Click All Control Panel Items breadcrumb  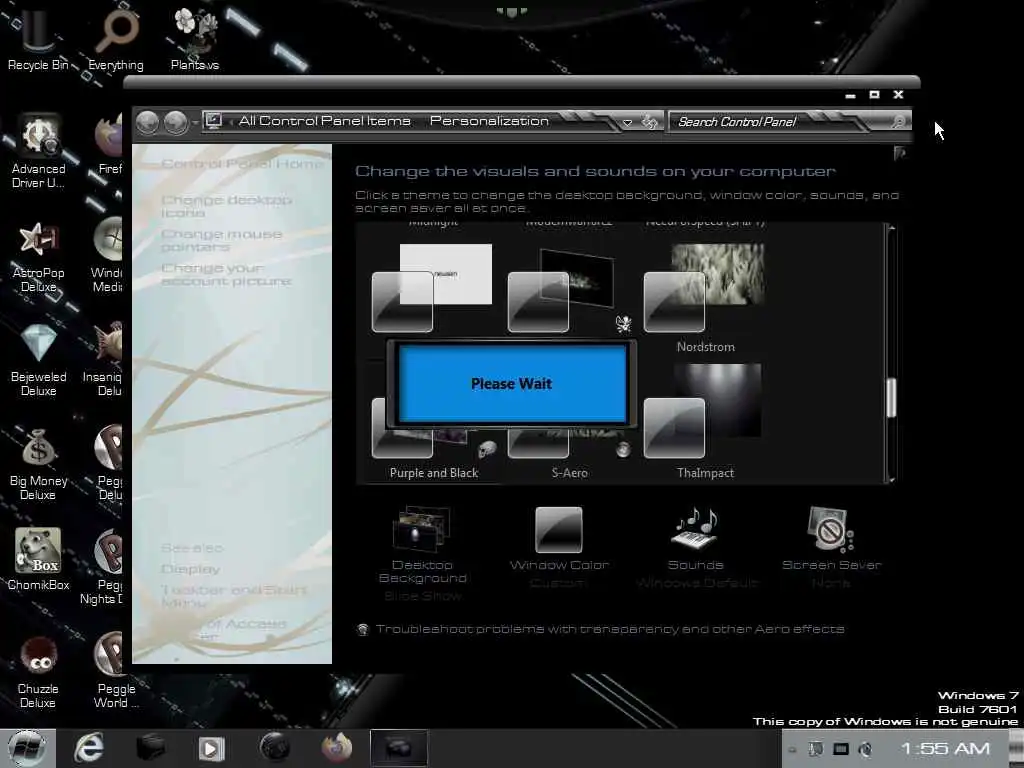[x=325, y=121]
